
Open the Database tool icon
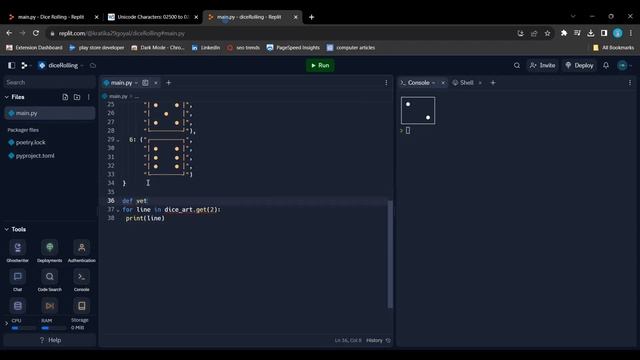click(18, 306)
